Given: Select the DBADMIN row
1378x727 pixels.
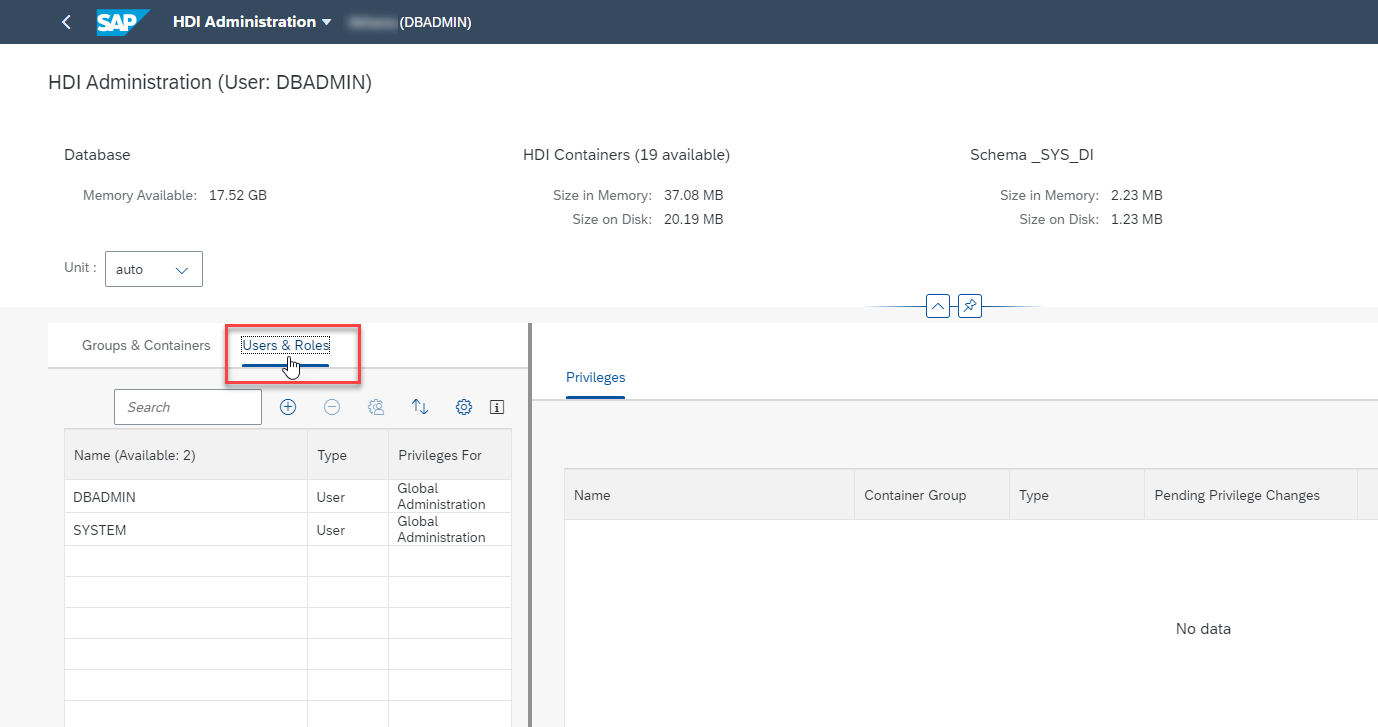Looking at the screenshot, I should [x=288, y=497].
